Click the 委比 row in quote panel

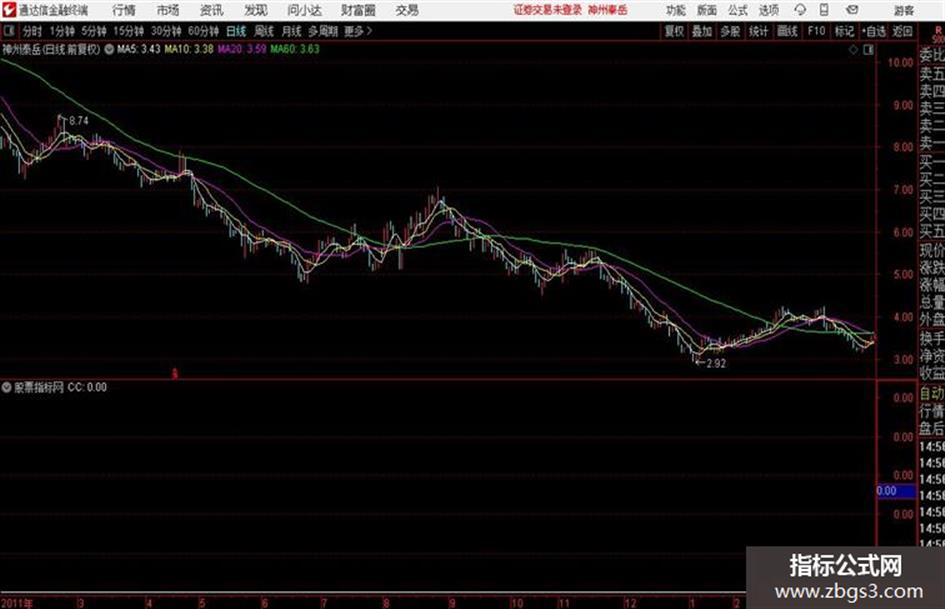[x=931, y=56]
